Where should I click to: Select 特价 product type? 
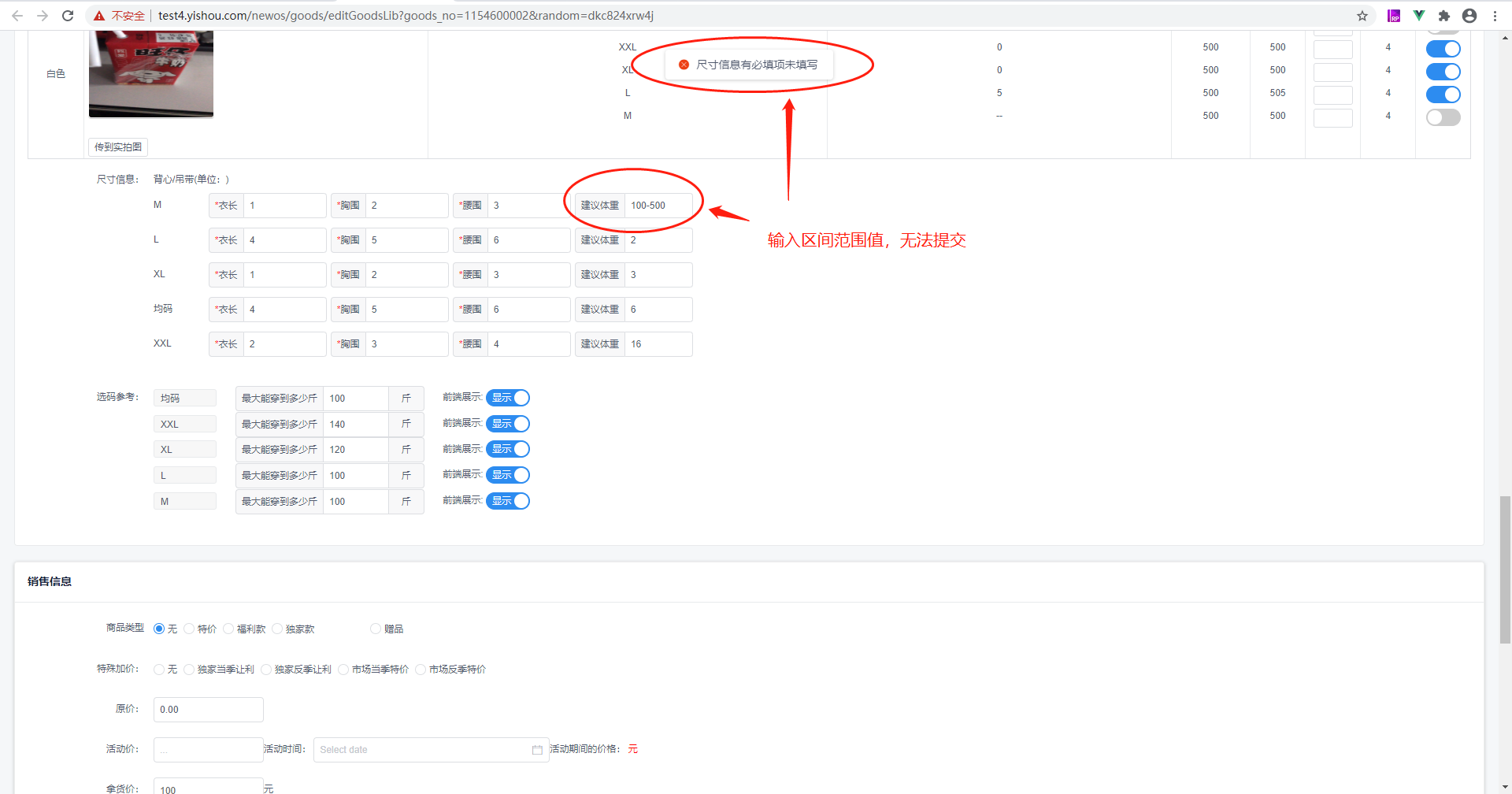point(189,629)
